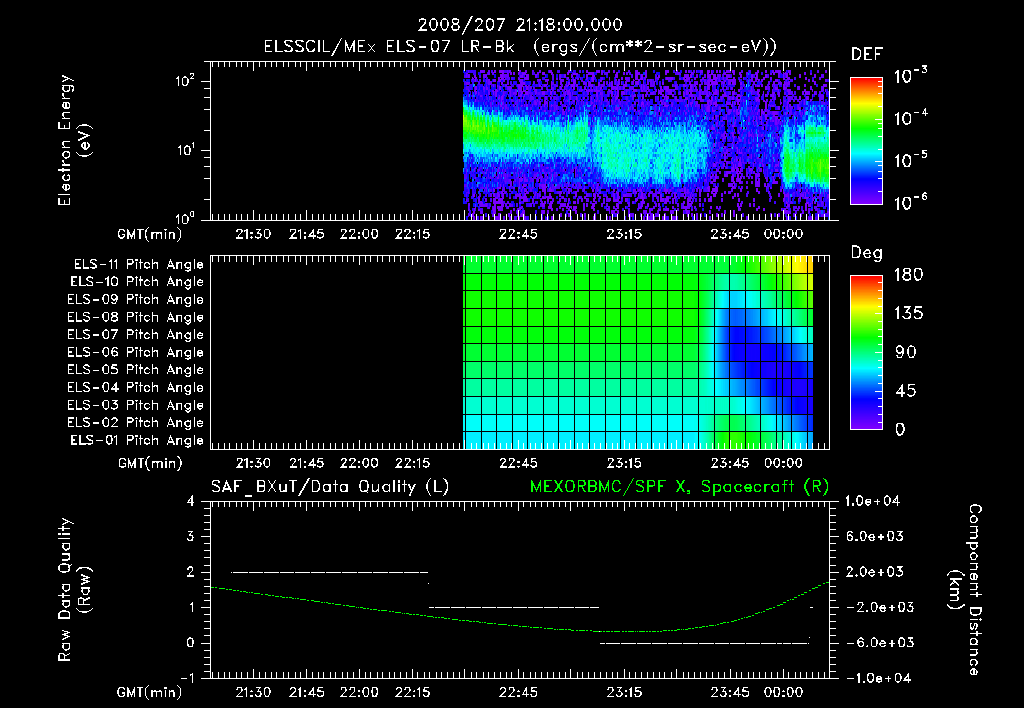Click the white data quality segment at level 0

[x=704, y=643]
